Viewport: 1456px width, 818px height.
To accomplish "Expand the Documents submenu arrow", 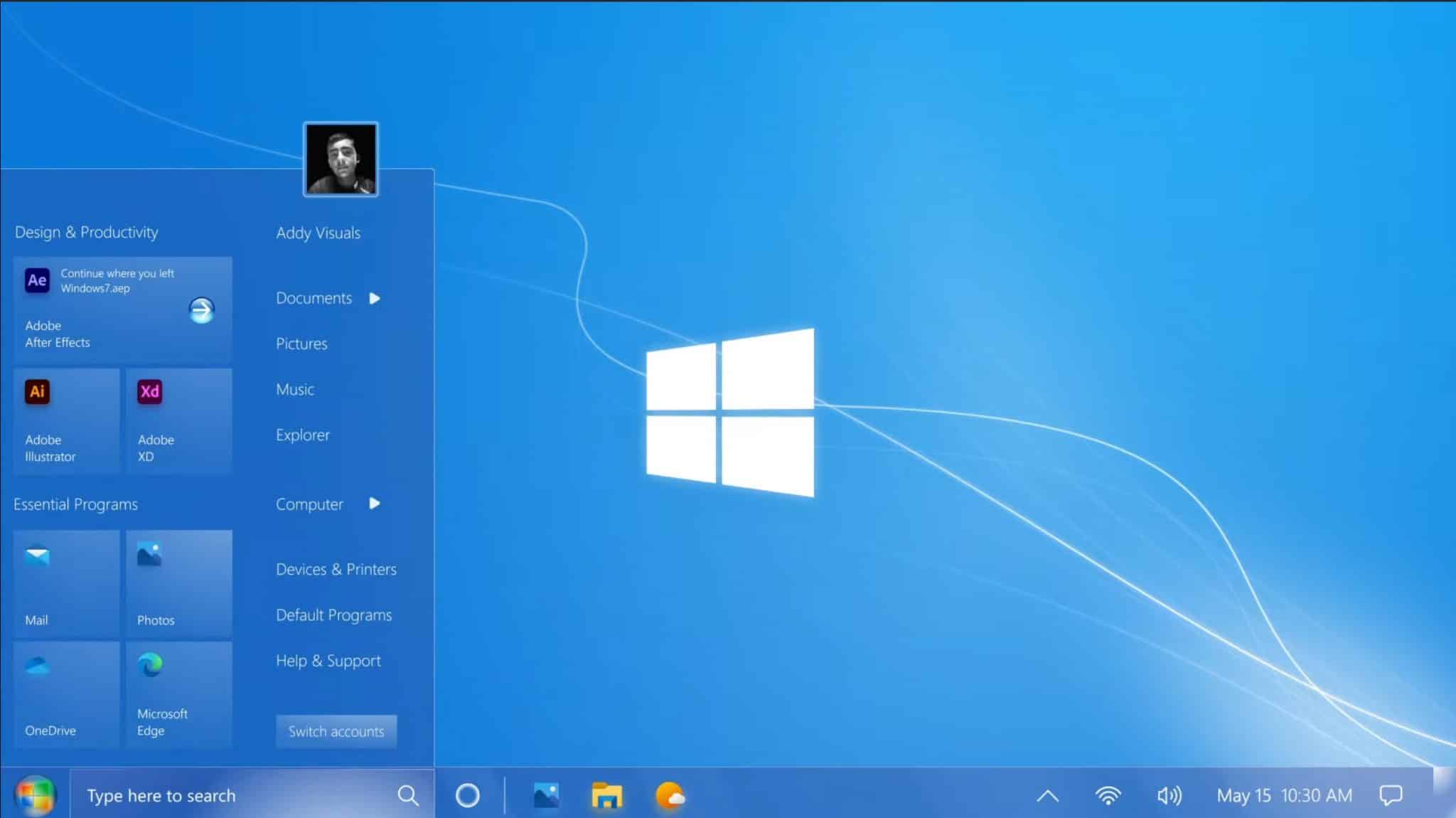I will tap(375, 299).
